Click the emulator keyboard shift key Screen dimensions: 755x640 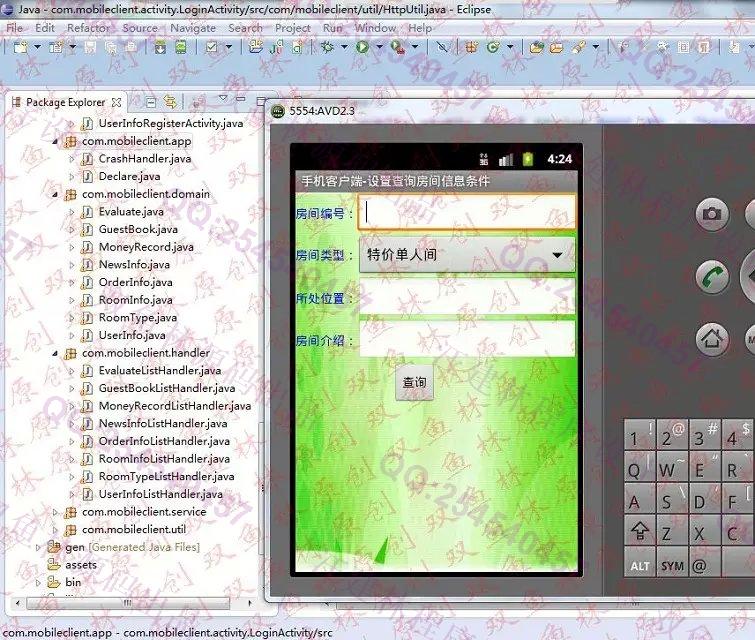[x=640, y=532]
